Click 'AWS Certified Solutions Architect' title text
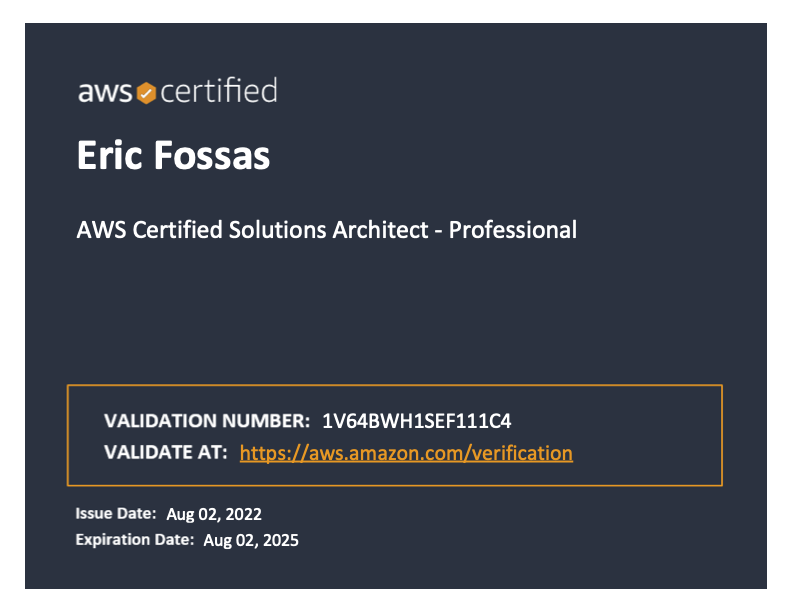Screen dimensions: 792x612 [x=252, y=230]
